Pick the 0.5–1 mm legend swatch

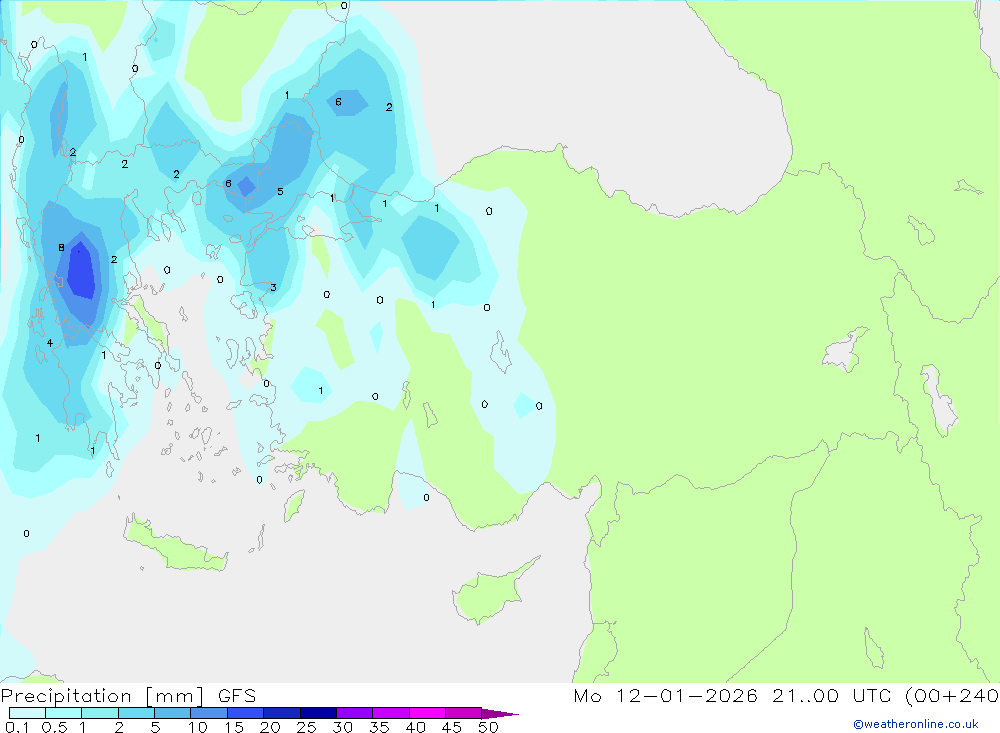click(63, 713)
